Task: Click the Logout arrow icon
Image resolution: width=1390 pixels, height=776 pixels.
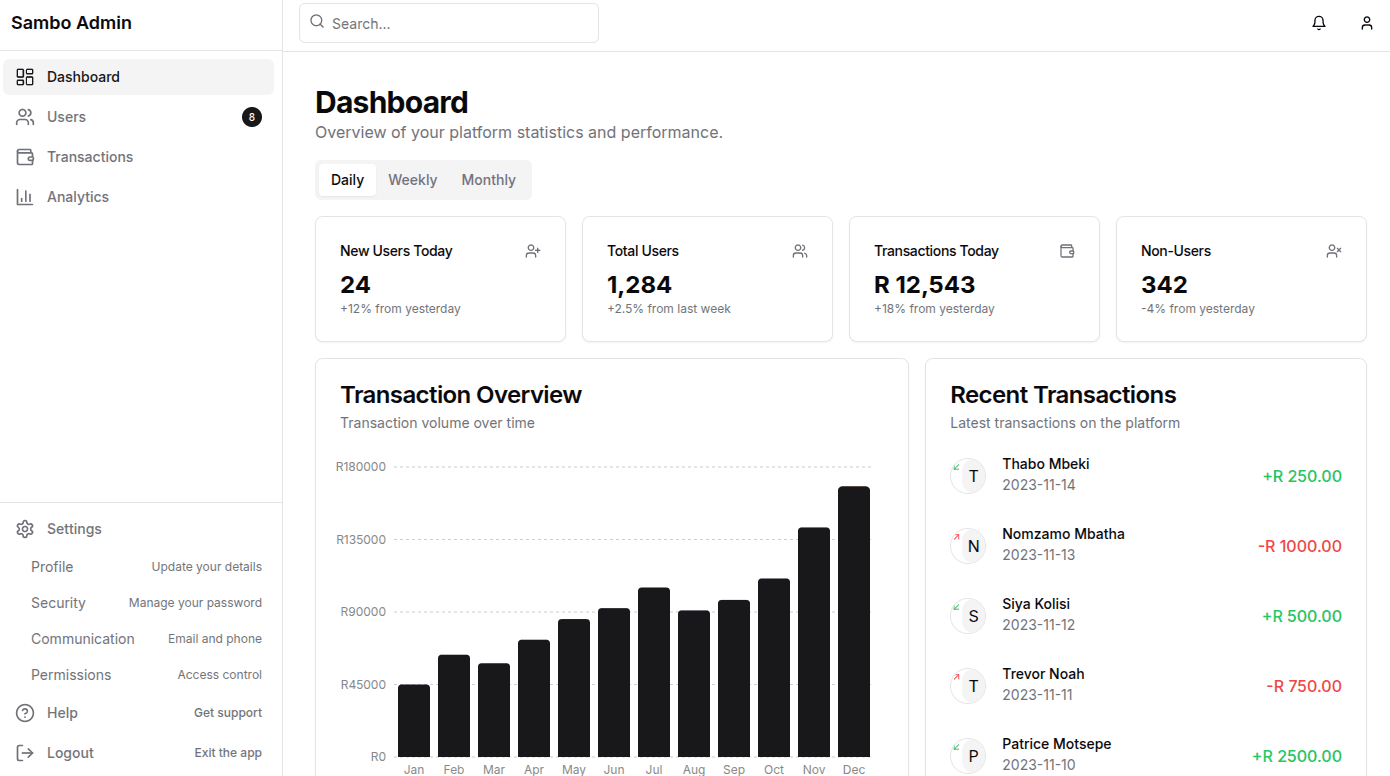Action: tap(25, 753)
